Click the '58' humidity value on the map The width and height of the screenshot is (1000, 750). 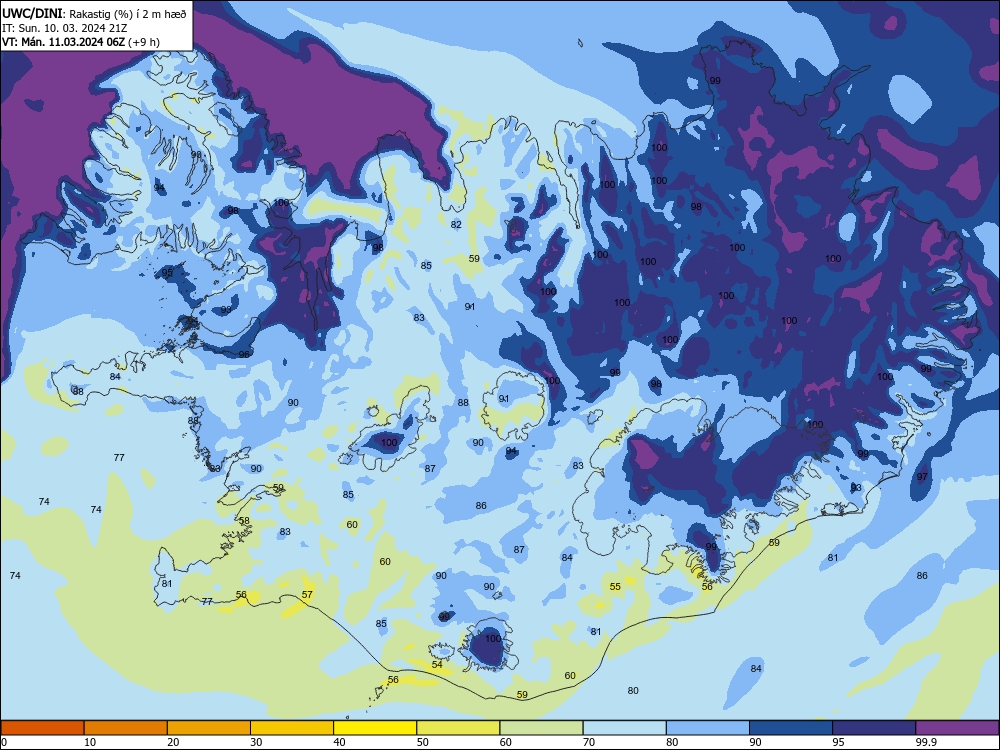point(244,520)
